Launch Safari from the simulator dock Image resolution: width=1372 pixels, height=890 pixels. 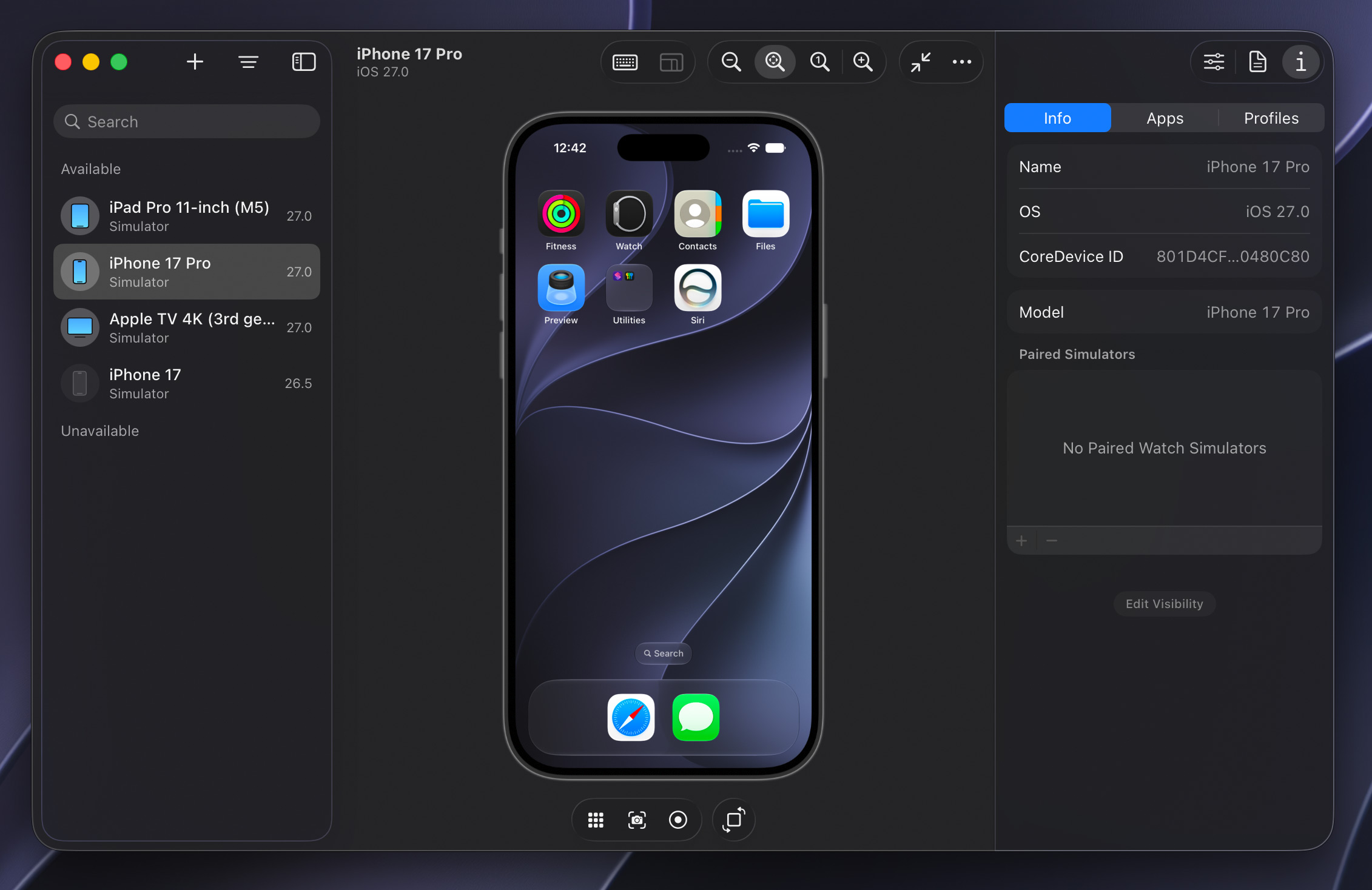point(631,717)
